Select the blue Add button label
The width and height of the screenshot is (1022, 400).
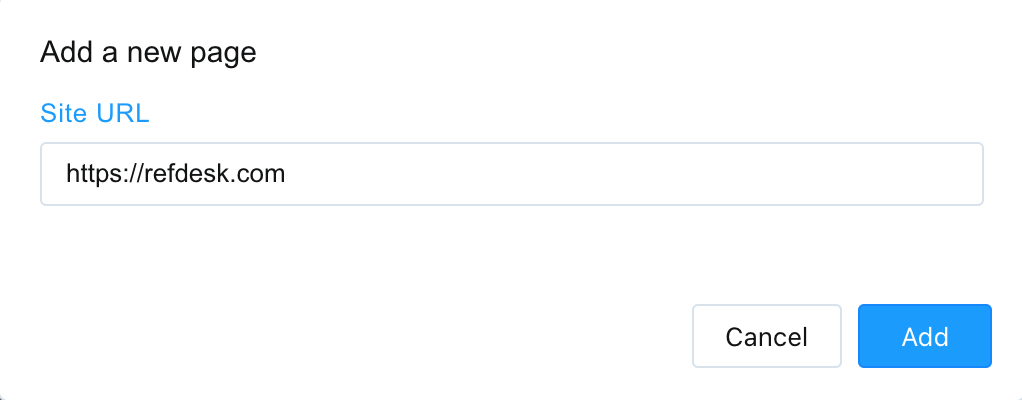coord(925,337)
